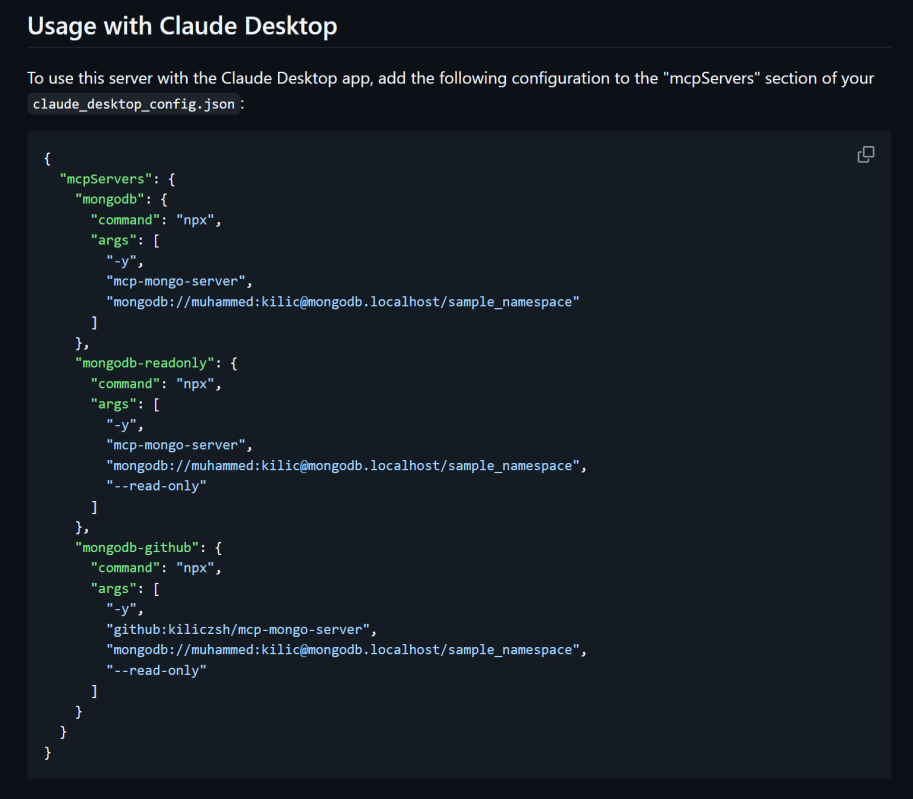The height and width of the screenshot is (799, 913).
Task: Click the "mcp-mongo-server" argument under mongodb-readonly
Action: pyautogui.click(x=176, y=445)
